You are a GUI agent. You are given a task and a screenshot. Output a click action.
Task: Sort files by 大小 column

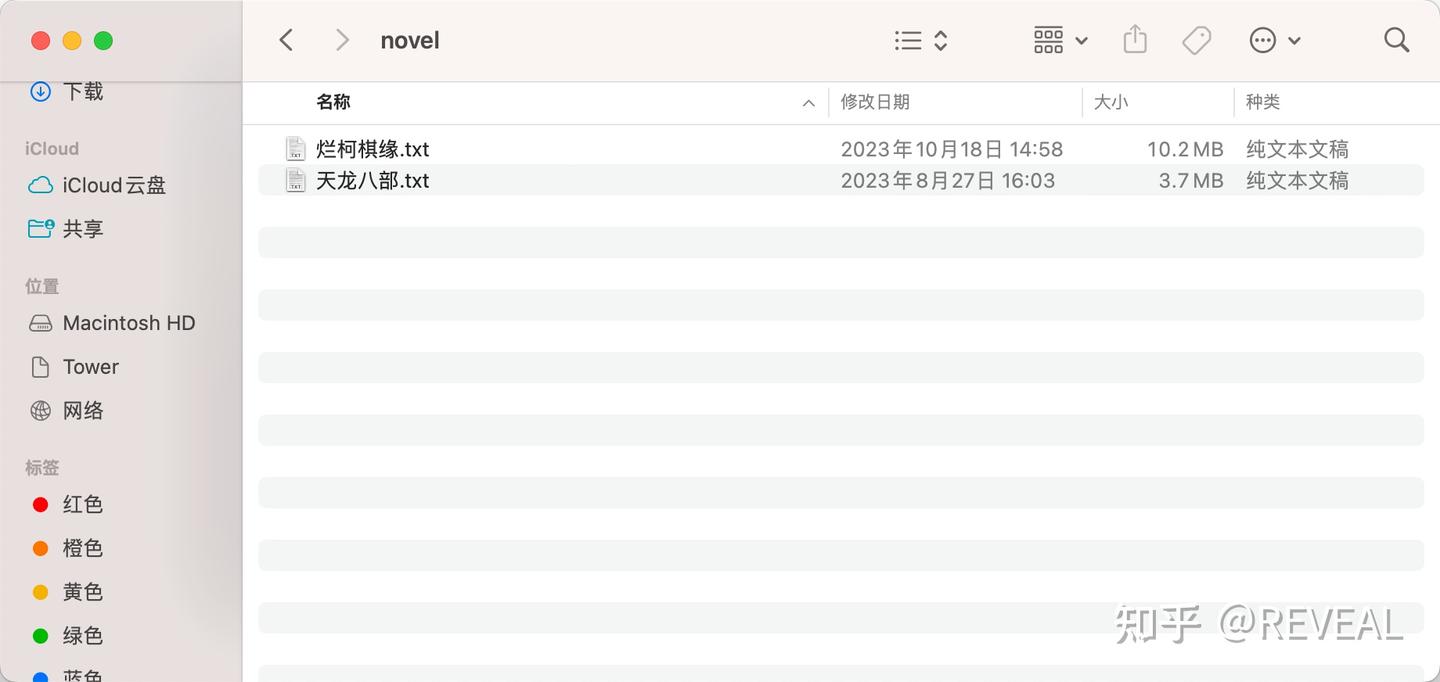1111,102
